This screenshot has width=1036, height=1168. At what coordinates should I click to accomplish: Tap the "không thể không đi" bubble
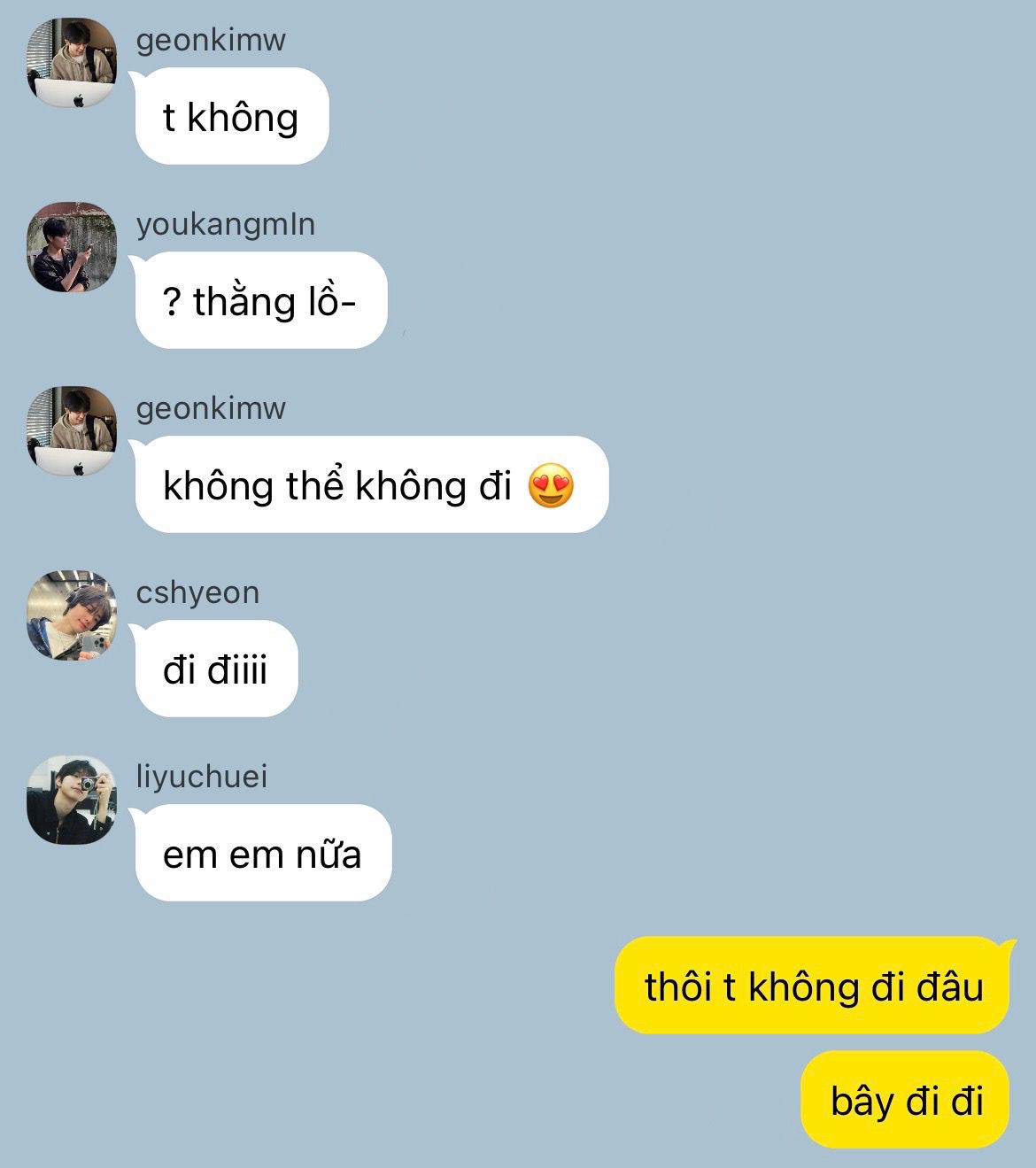371,484
